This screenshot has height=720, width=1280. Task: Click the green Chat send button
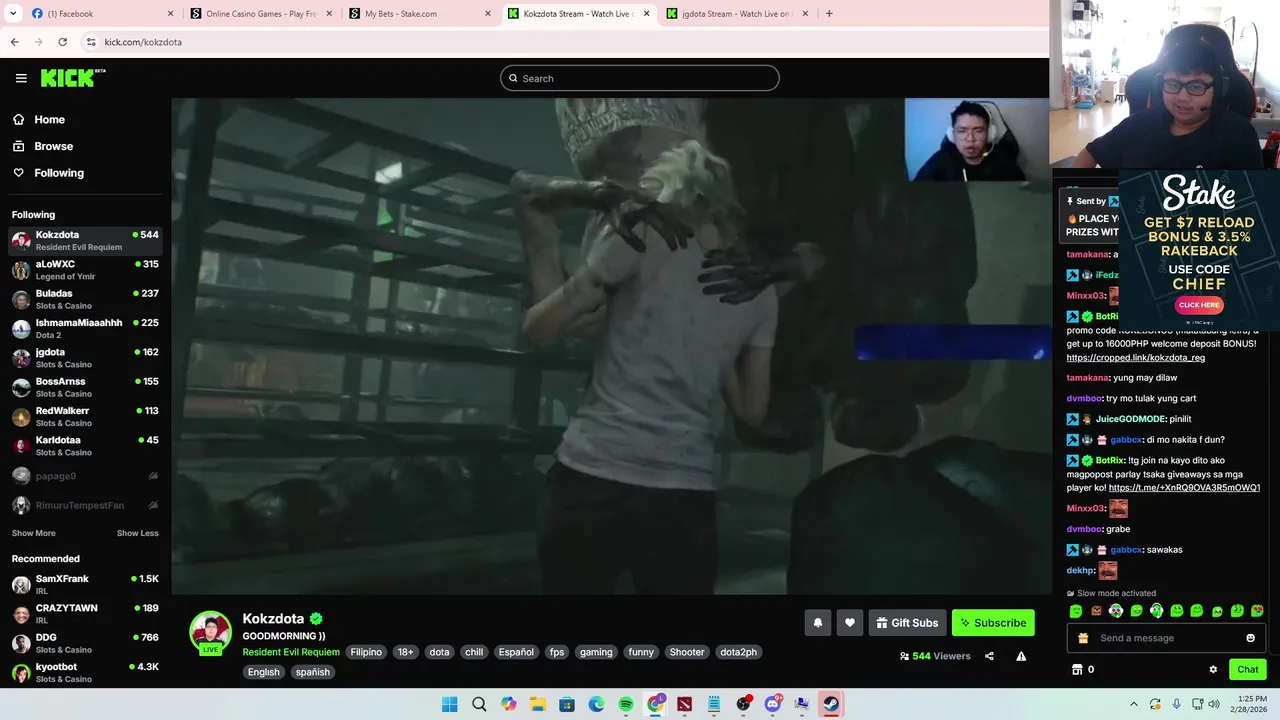[x=1247, y=670]
